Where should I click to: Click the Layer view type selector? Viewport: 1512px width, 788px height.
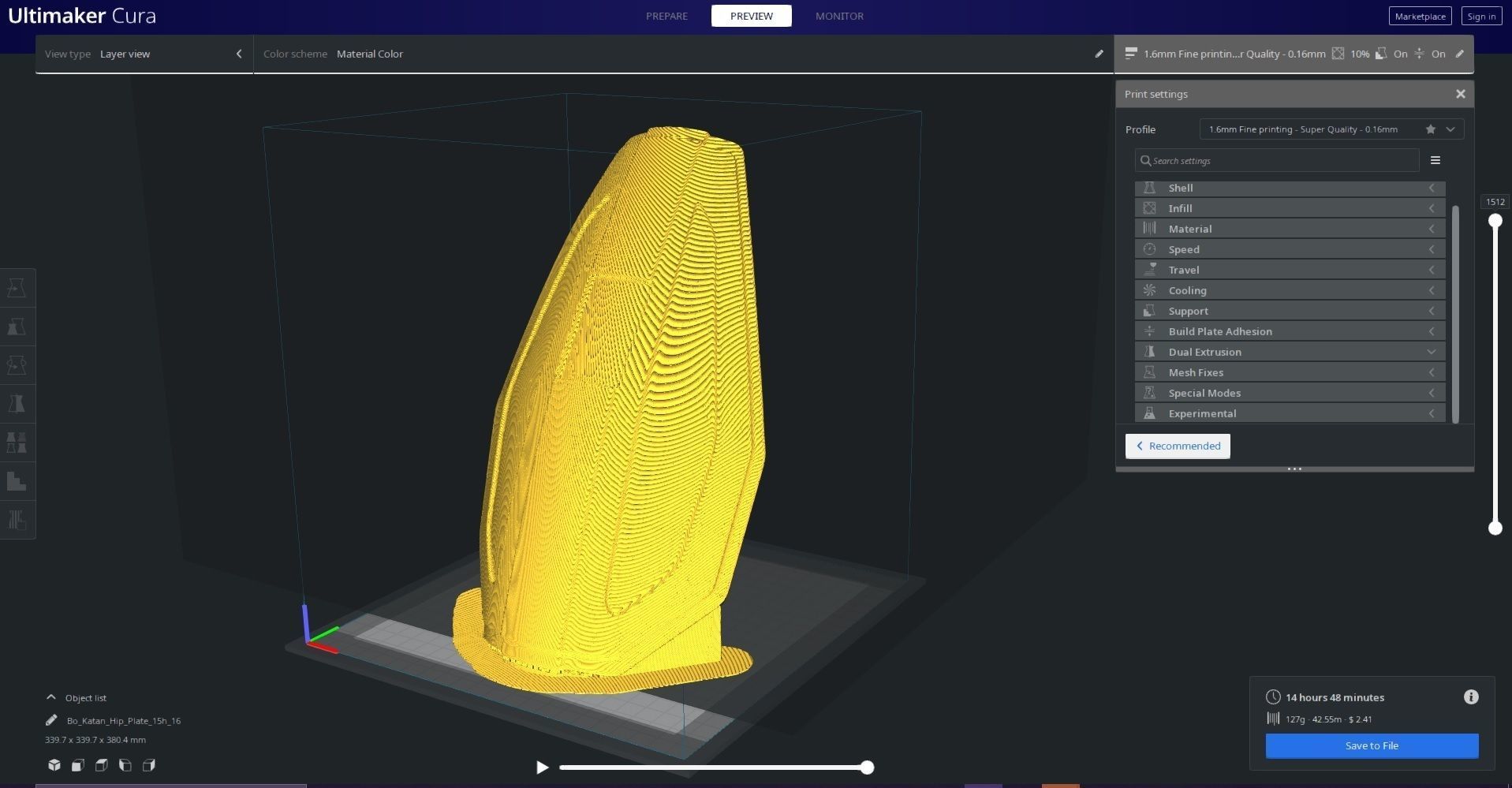coord(144,54)
